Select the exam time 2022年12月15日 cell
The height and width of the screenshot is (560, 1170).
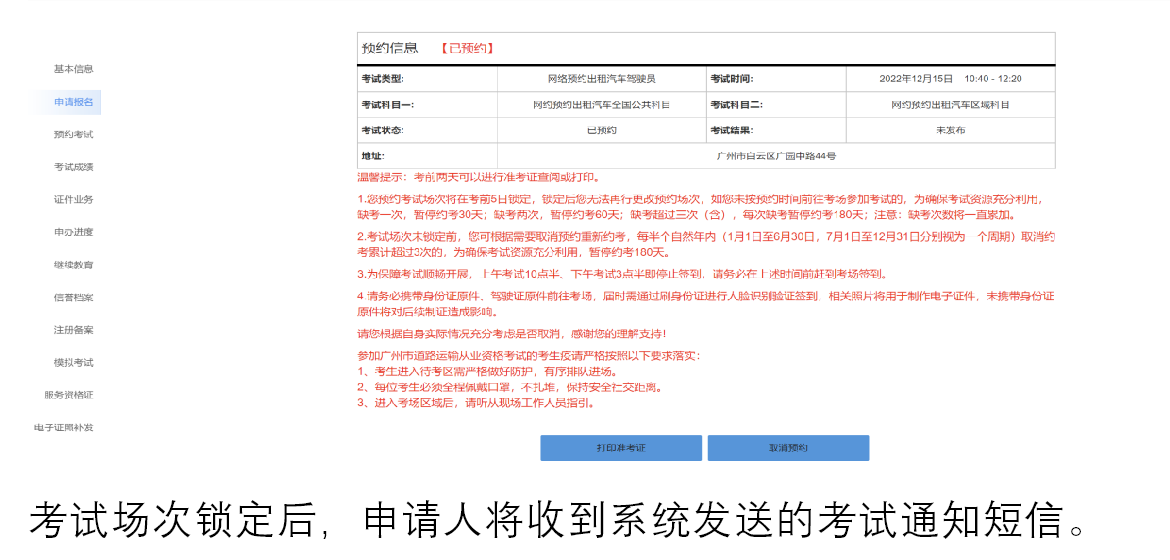[x=949, y=78]
